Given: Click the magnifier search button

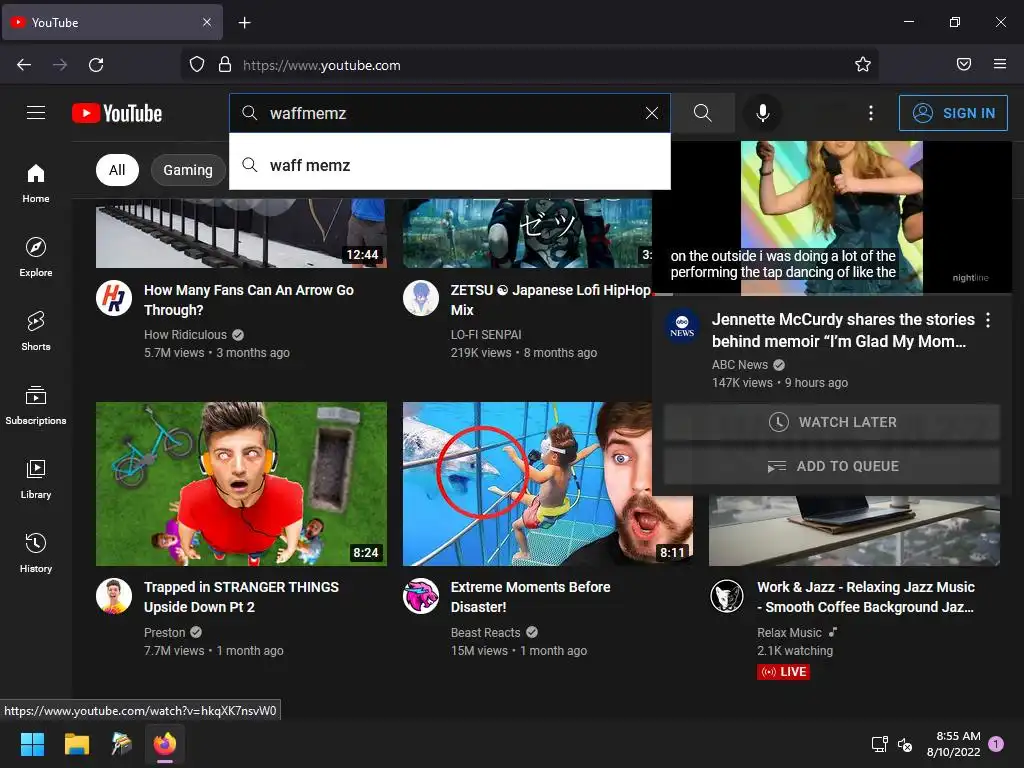Looking at the screenshot, I should (x=703, y=113).
